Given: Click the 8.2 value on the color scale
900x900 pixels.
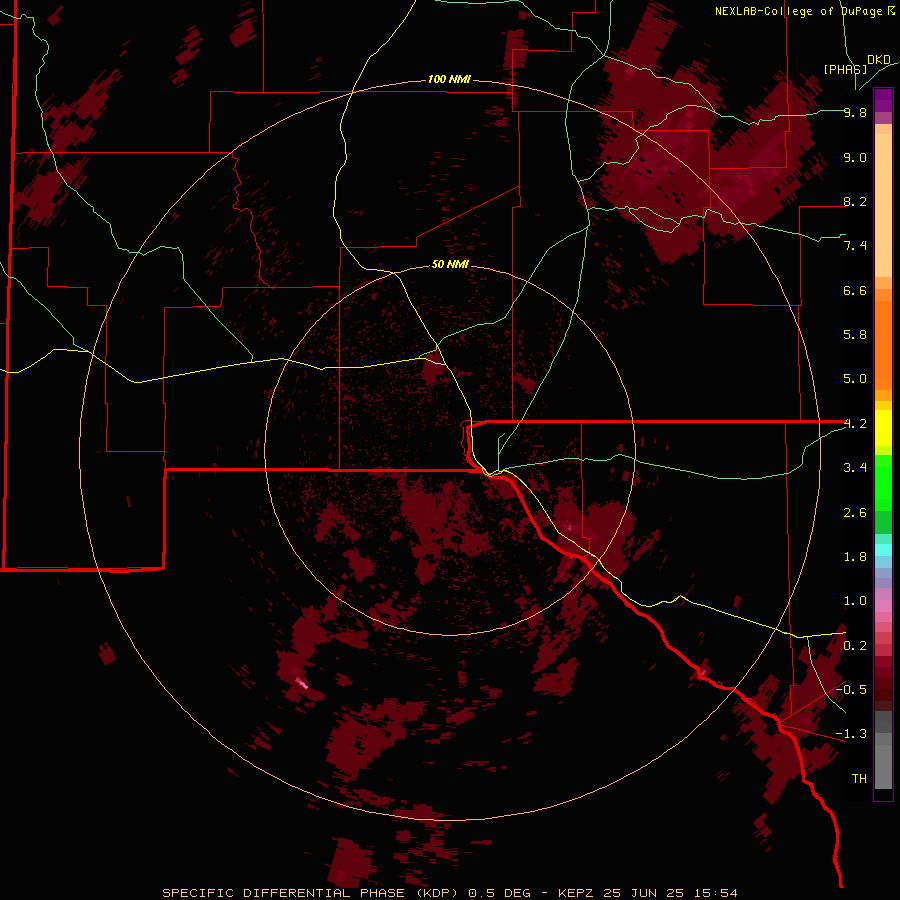Looking at the screenshot, I should pos(855,201).
